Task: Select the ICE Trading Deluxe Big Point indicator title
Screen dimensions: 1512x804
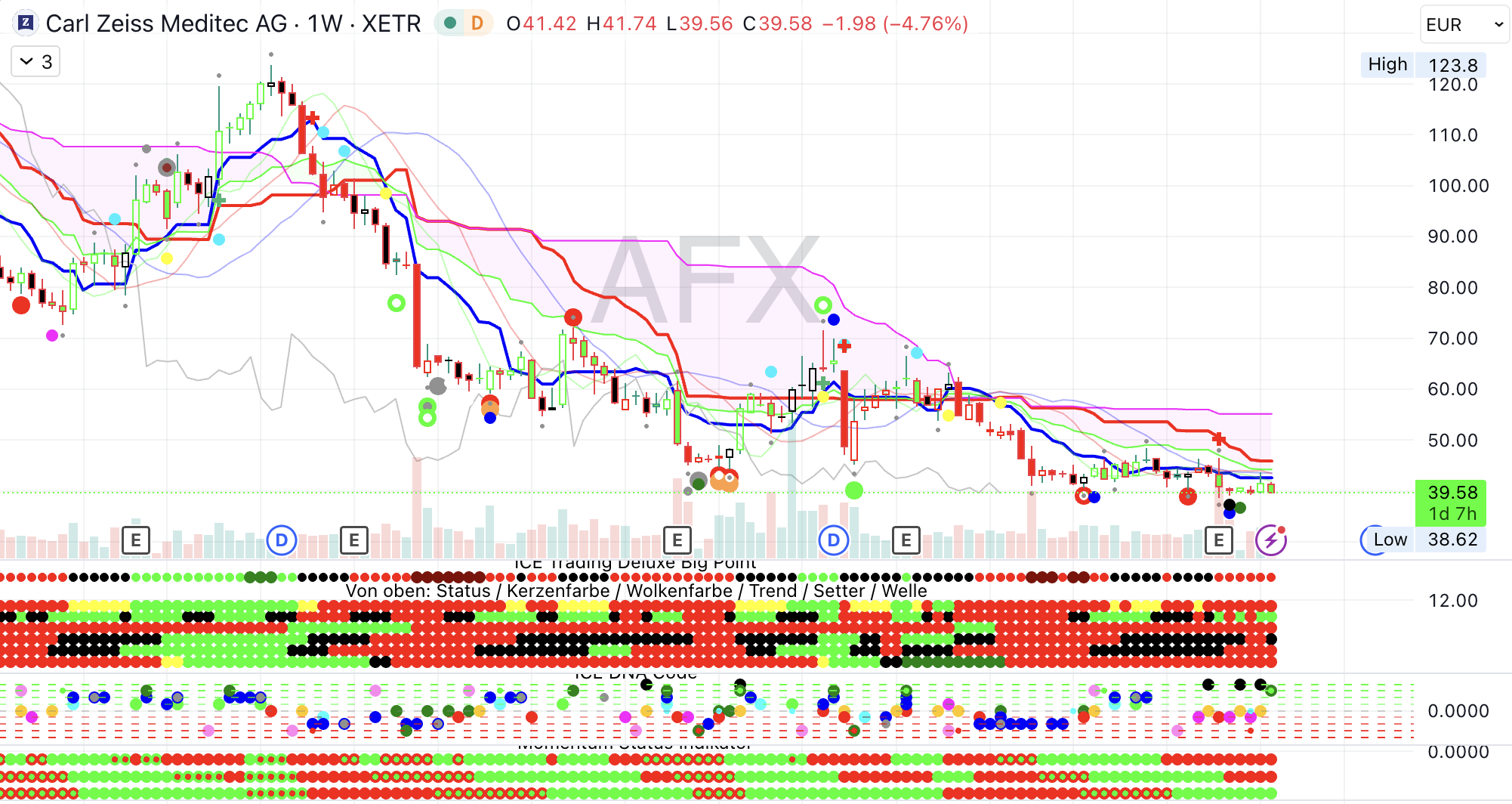Action: 634,564
